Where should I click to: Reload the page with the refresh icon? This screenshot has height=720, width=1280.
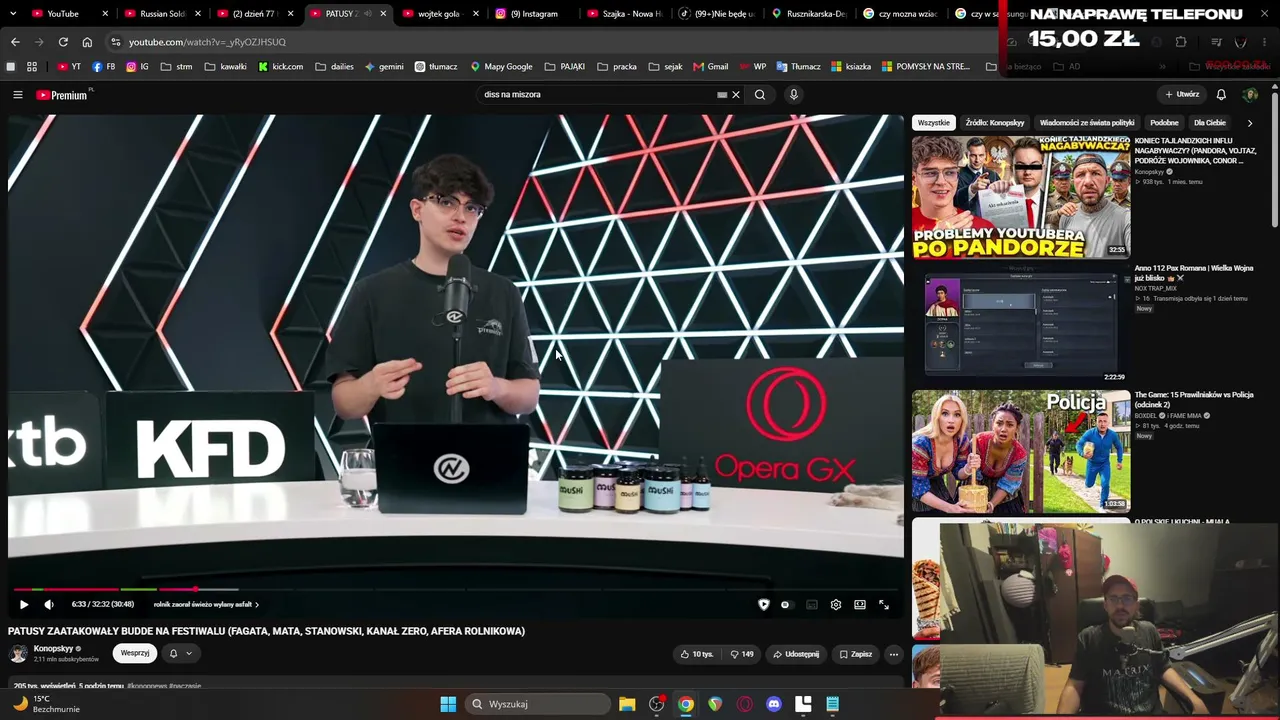click(63, 42)
